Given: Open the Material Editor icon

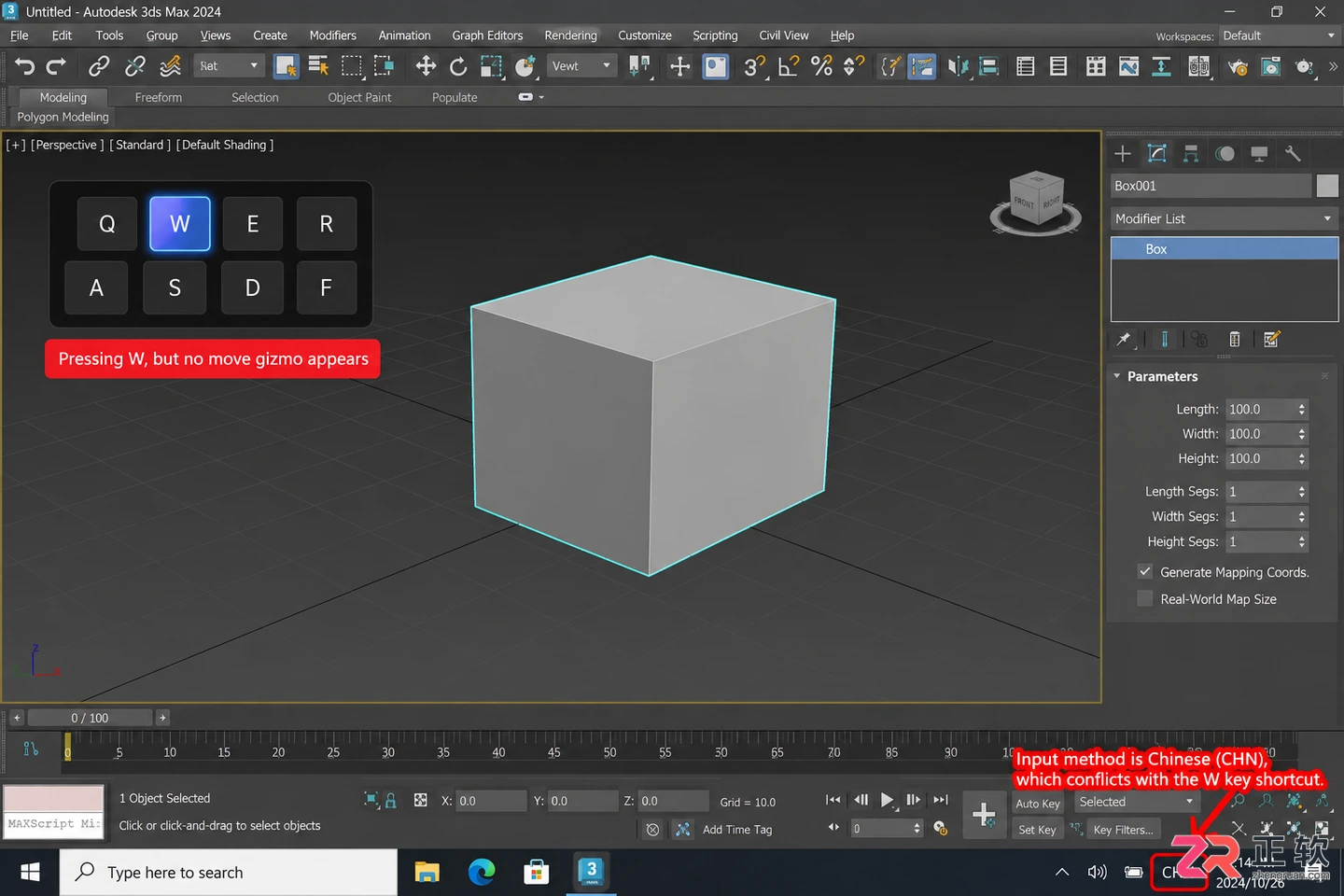Looking at the screenshot, I should (x=1199, y=66).
